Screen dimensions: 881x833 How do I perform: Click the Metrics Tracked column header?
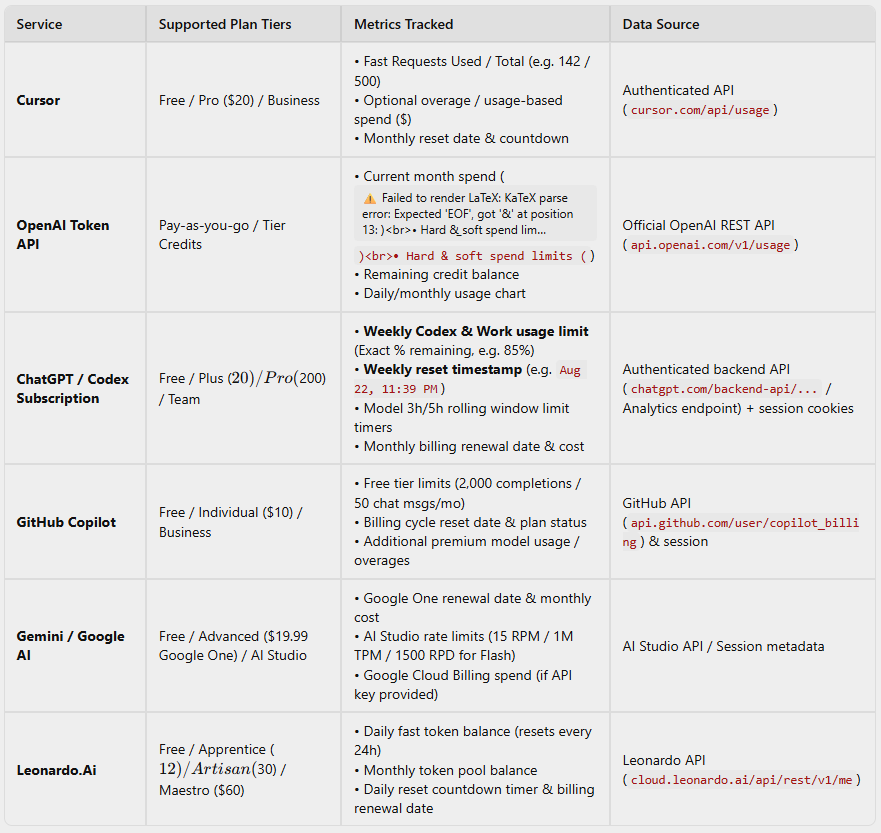click(x=403, y=24)
